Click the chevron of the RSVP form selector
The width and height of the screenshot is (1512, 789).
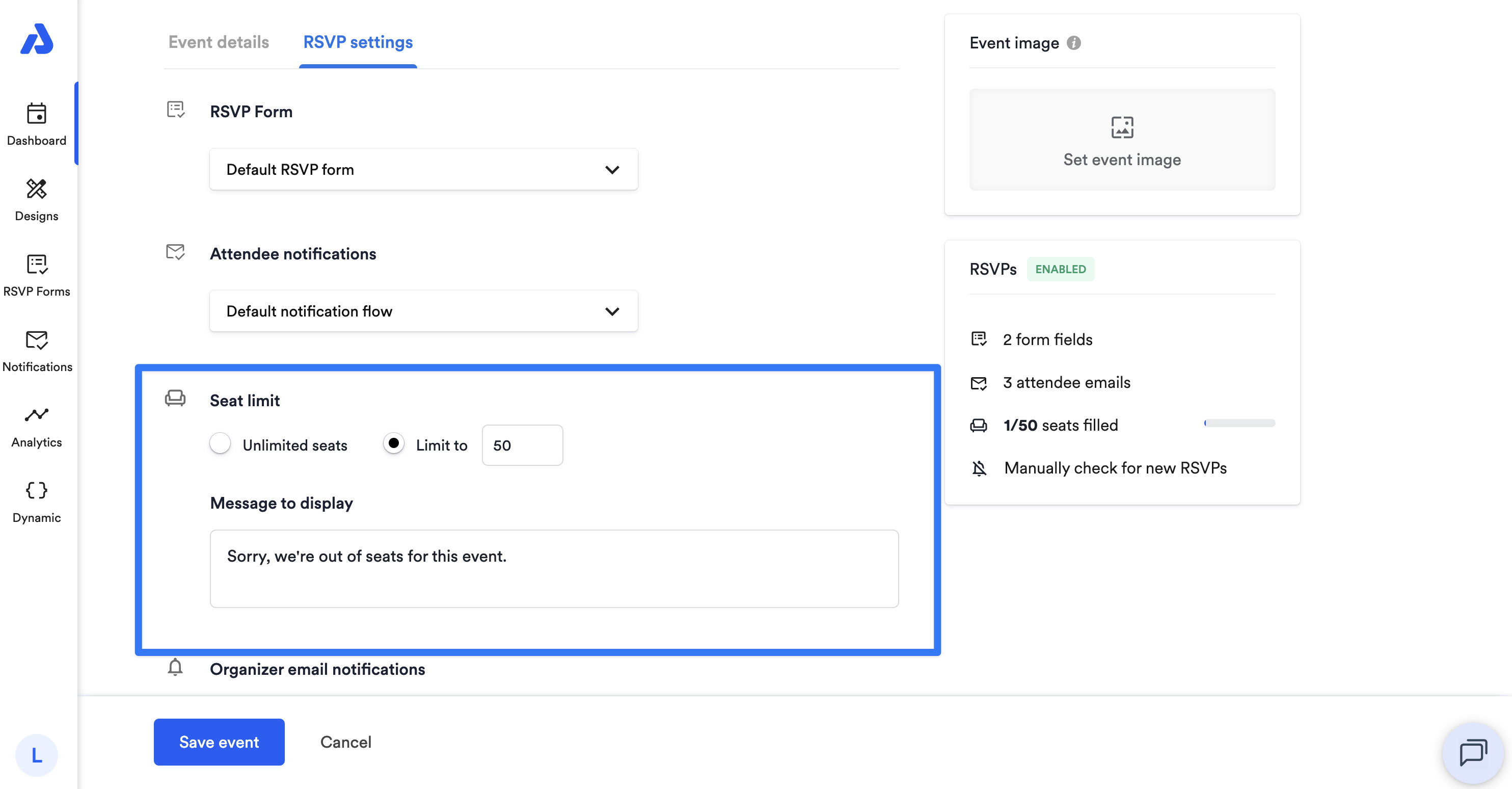pyautogui.click(x=612, y=170)
